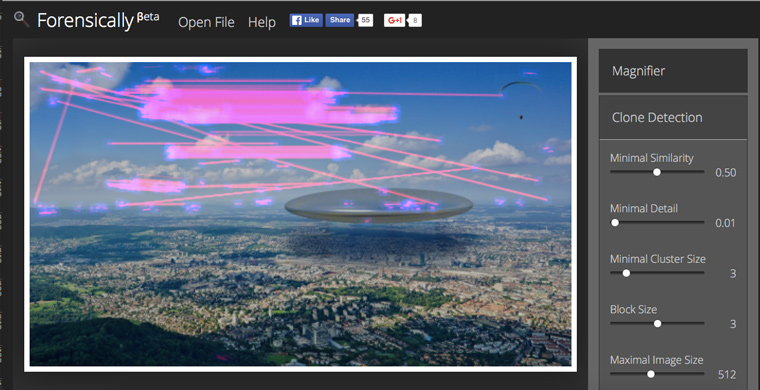Click the Forensically magnifying glass logo icon
This screenshot has width=760, height=390.
[x=22, y=20]
